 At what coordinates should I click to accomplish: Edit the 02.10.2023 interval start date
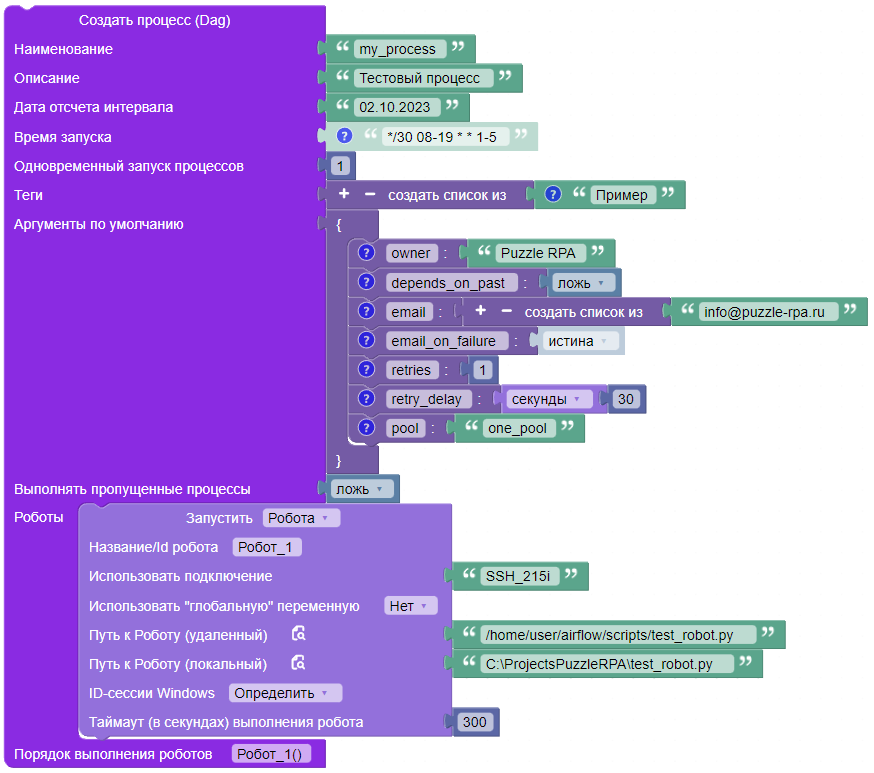click(x=397, y=107)
